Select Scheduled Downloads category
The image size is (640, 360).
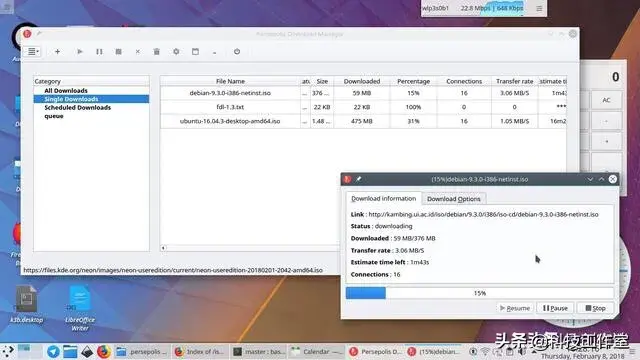click(x=78, y=107)
